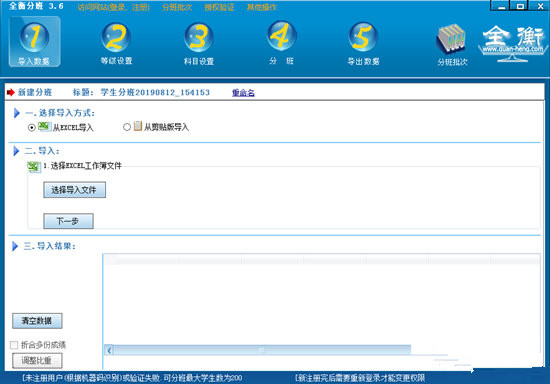Open the 分班批次 books icon

(452, 45)
